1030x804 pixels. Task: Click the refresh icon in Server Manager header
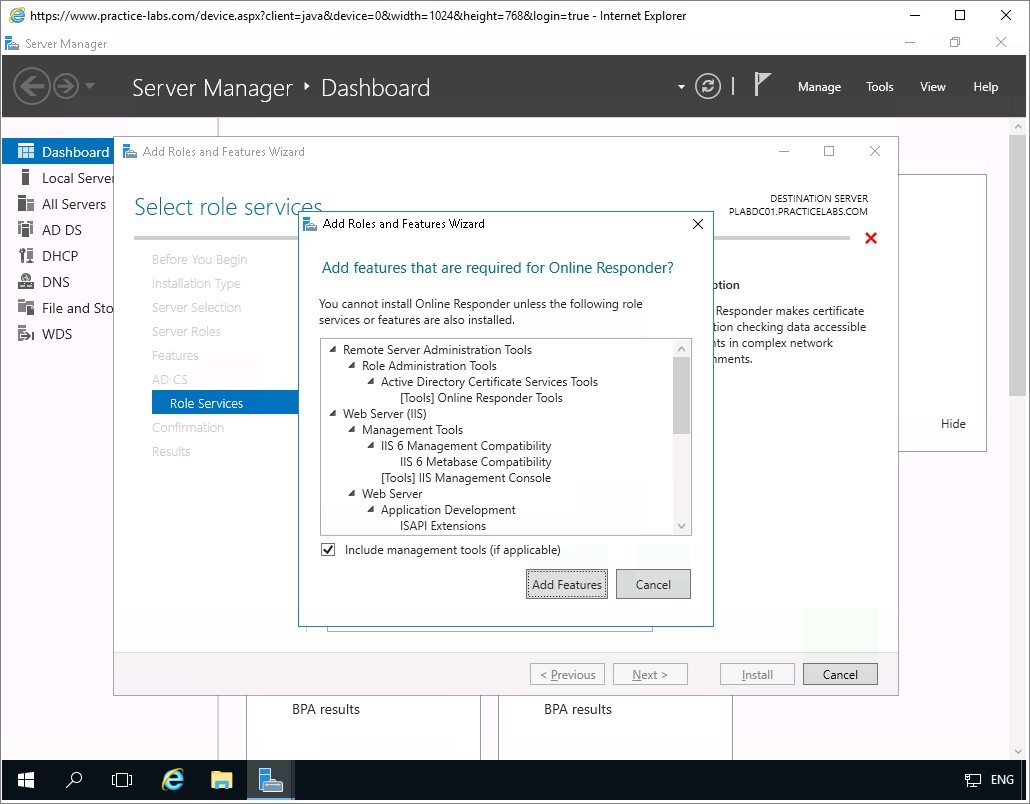click(707, 86)
